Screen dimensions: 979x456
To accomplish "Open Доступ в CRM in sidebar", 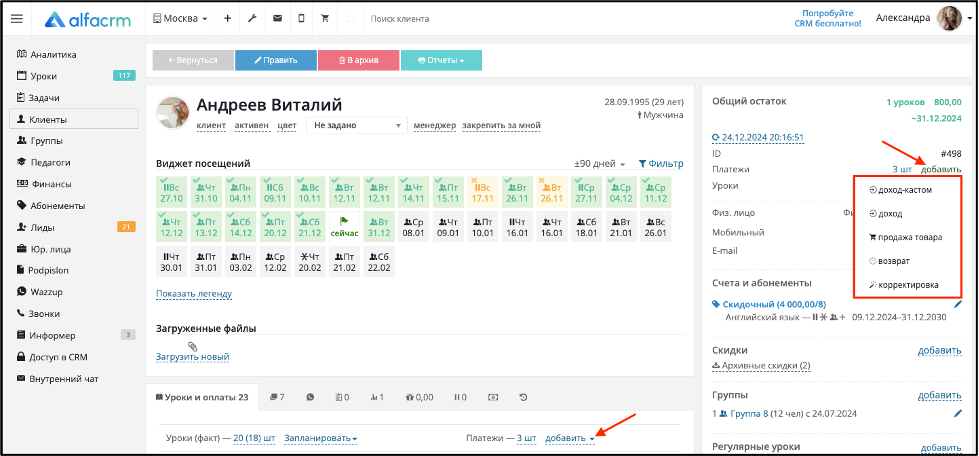I will coord(59,357).
